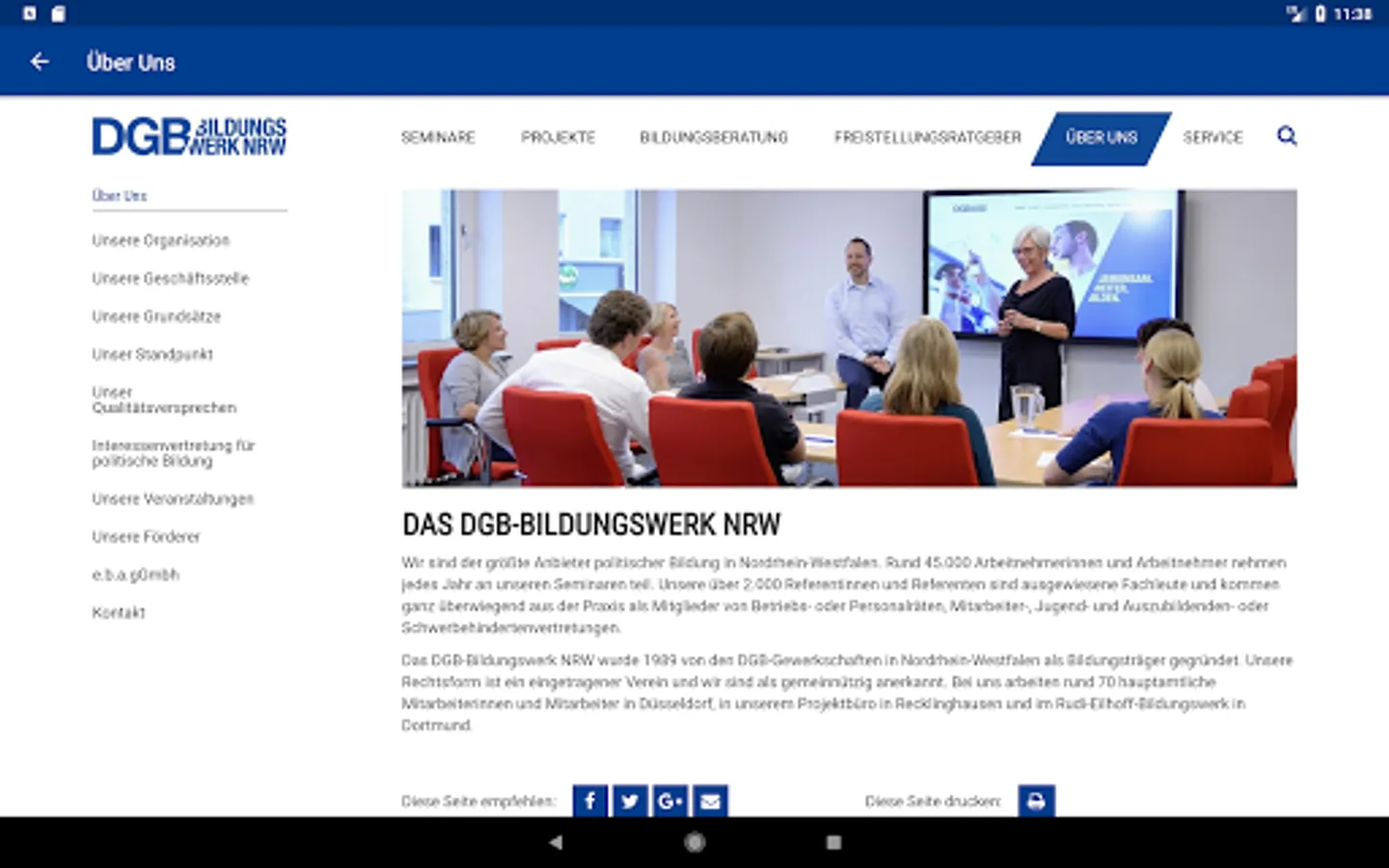Screen dimensions: 1389x868
Task: Open Interessenvertretung für politische Bildung link
Action: (x=174, y=453)
